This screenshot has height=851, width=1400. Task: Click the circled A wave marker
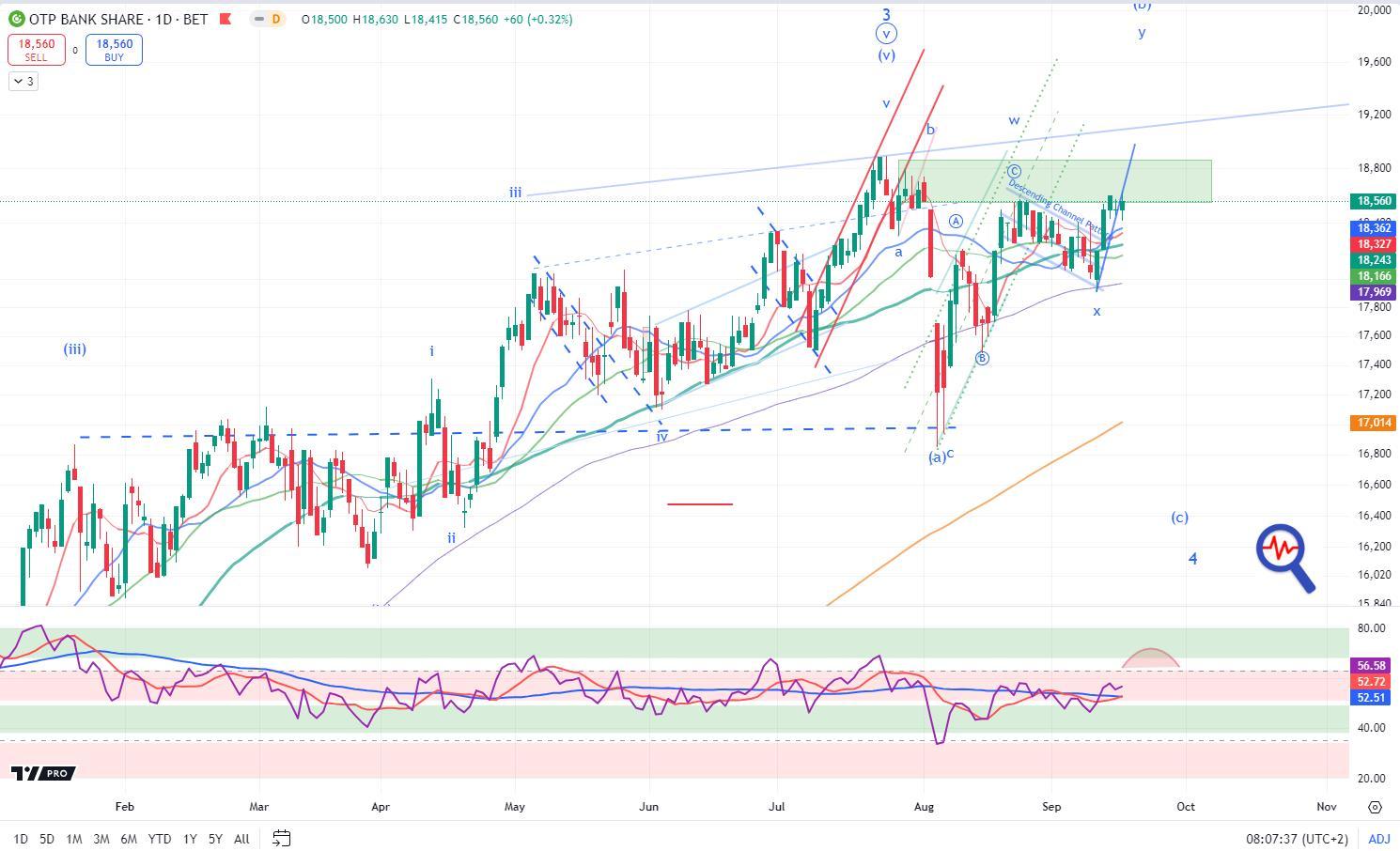click(956, 221)
